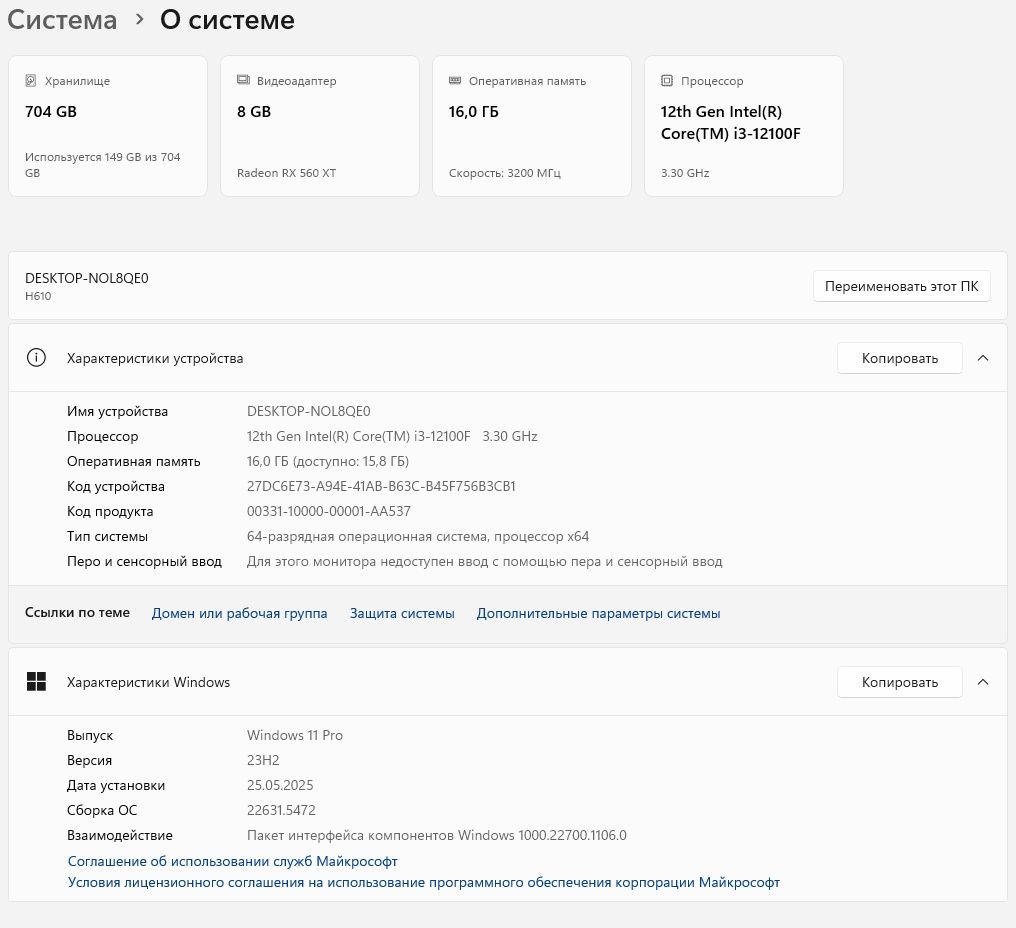Open the Microsoft software license terms link

[x=424, y=882]
